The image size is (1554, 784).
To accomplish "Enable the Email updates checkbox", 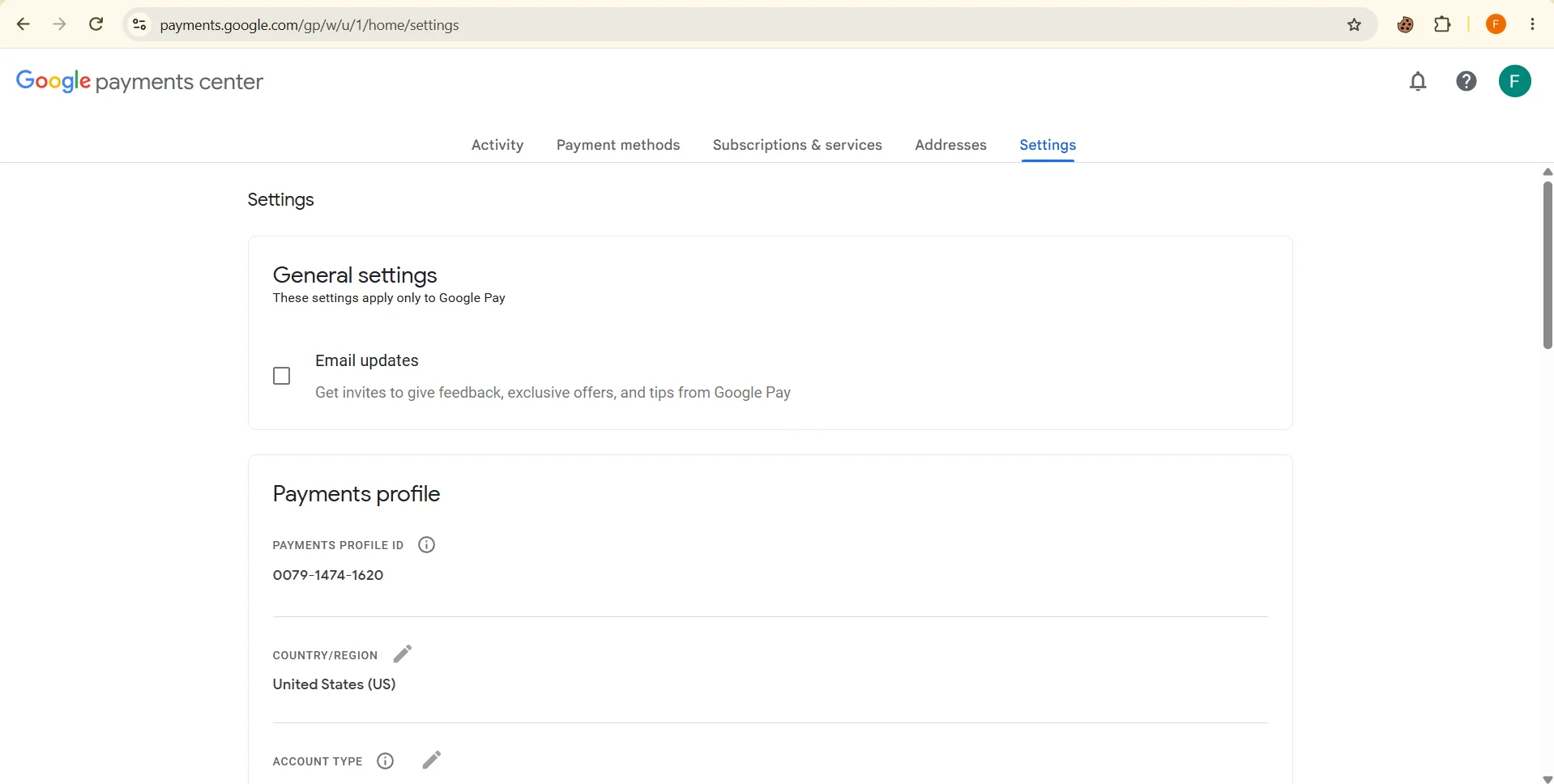I will click(x=282, y=376).
